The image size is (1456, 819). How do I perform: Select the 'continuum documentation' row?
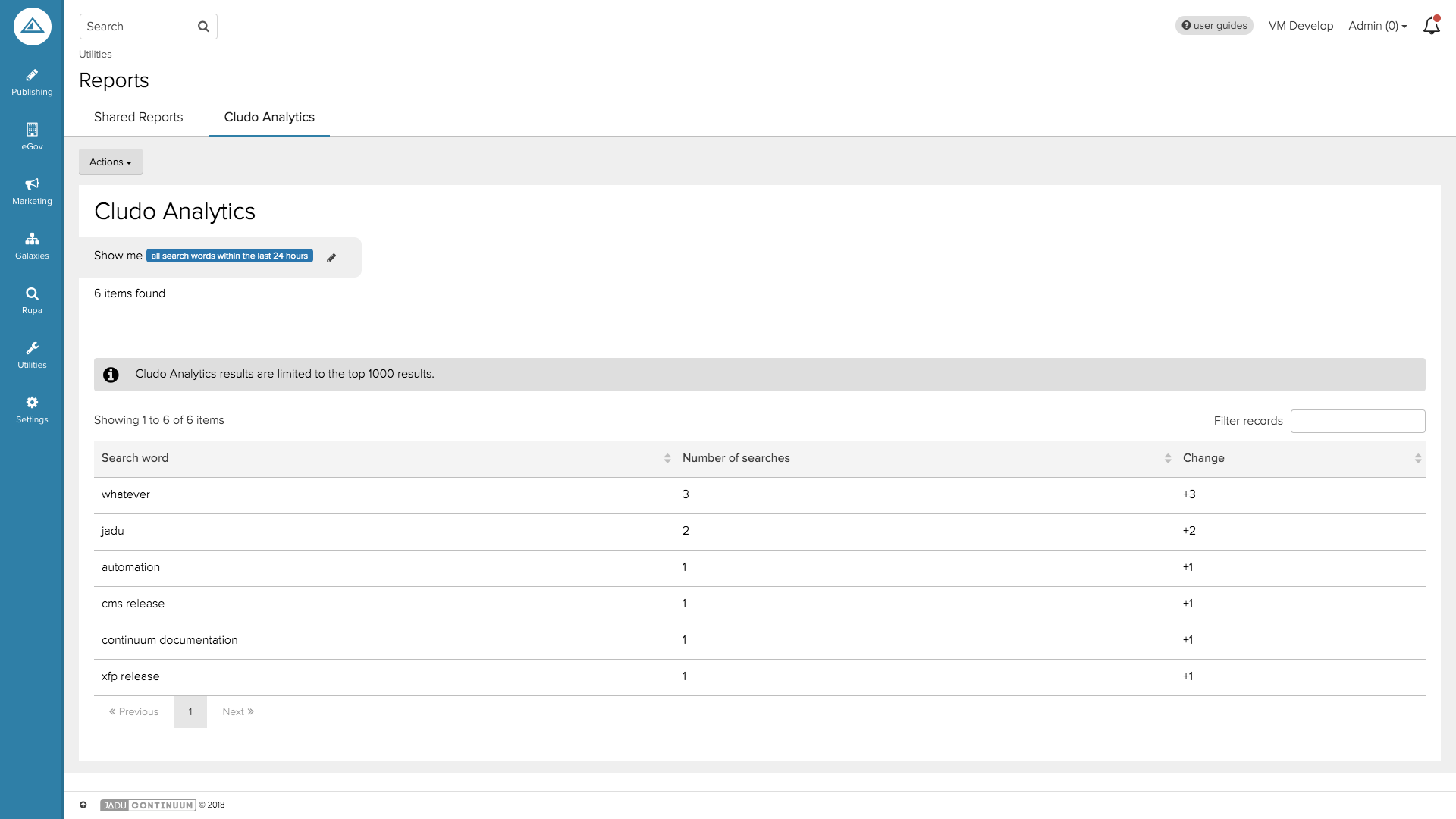coord(760,640)
